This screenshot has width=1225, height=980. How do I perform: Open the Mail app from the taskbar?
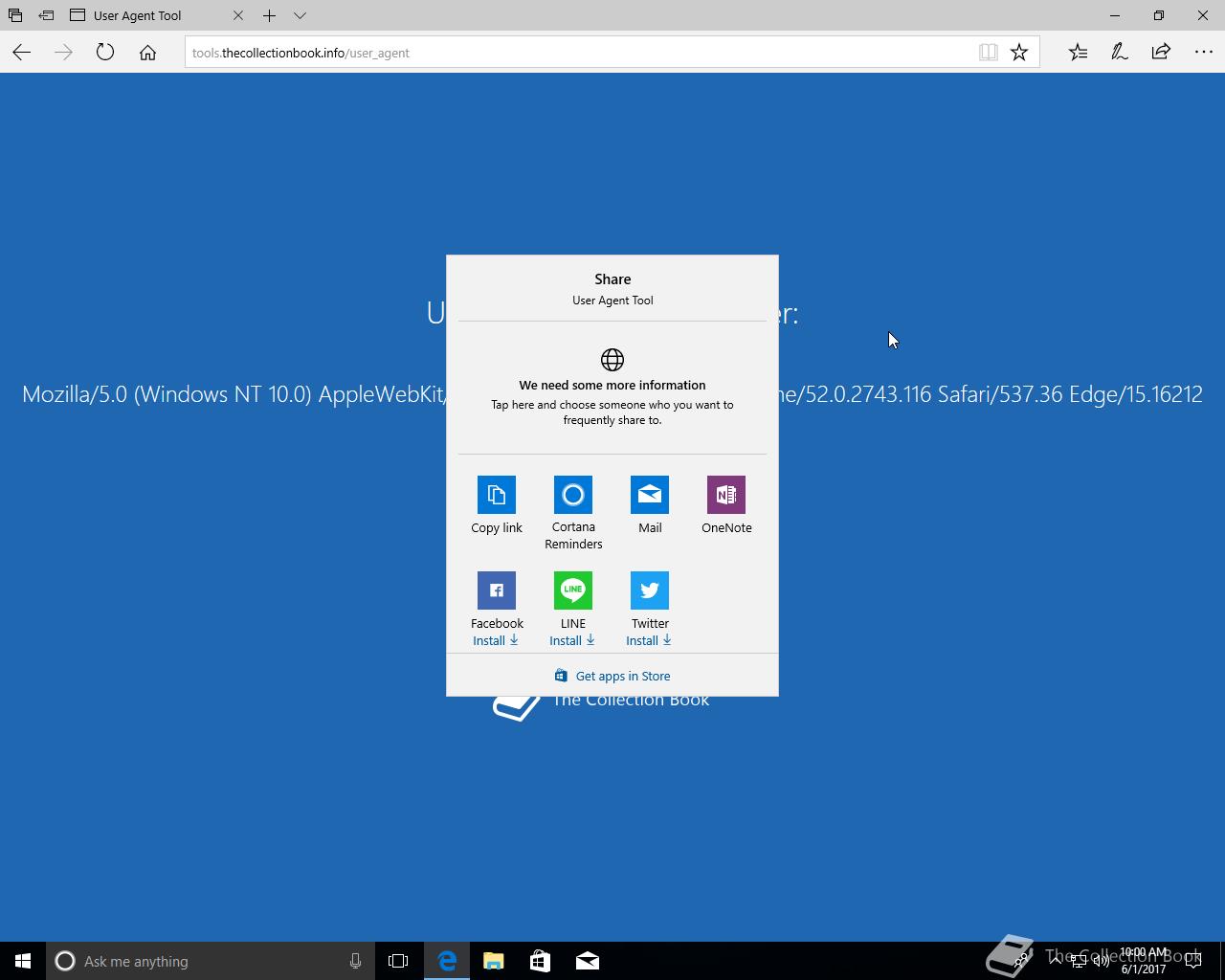pyautogui.click(x=588, y=961)
